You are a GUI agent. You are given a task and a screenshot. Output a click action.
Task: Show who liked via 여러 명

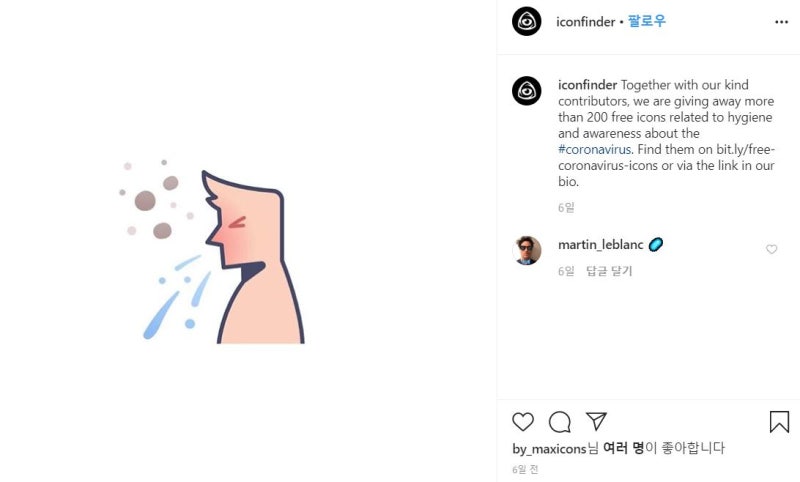[623, 448]
